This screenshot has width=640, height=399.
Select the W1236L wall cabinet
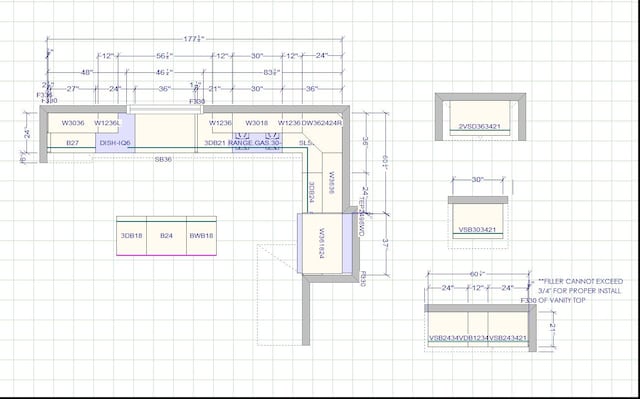(107, 123)
